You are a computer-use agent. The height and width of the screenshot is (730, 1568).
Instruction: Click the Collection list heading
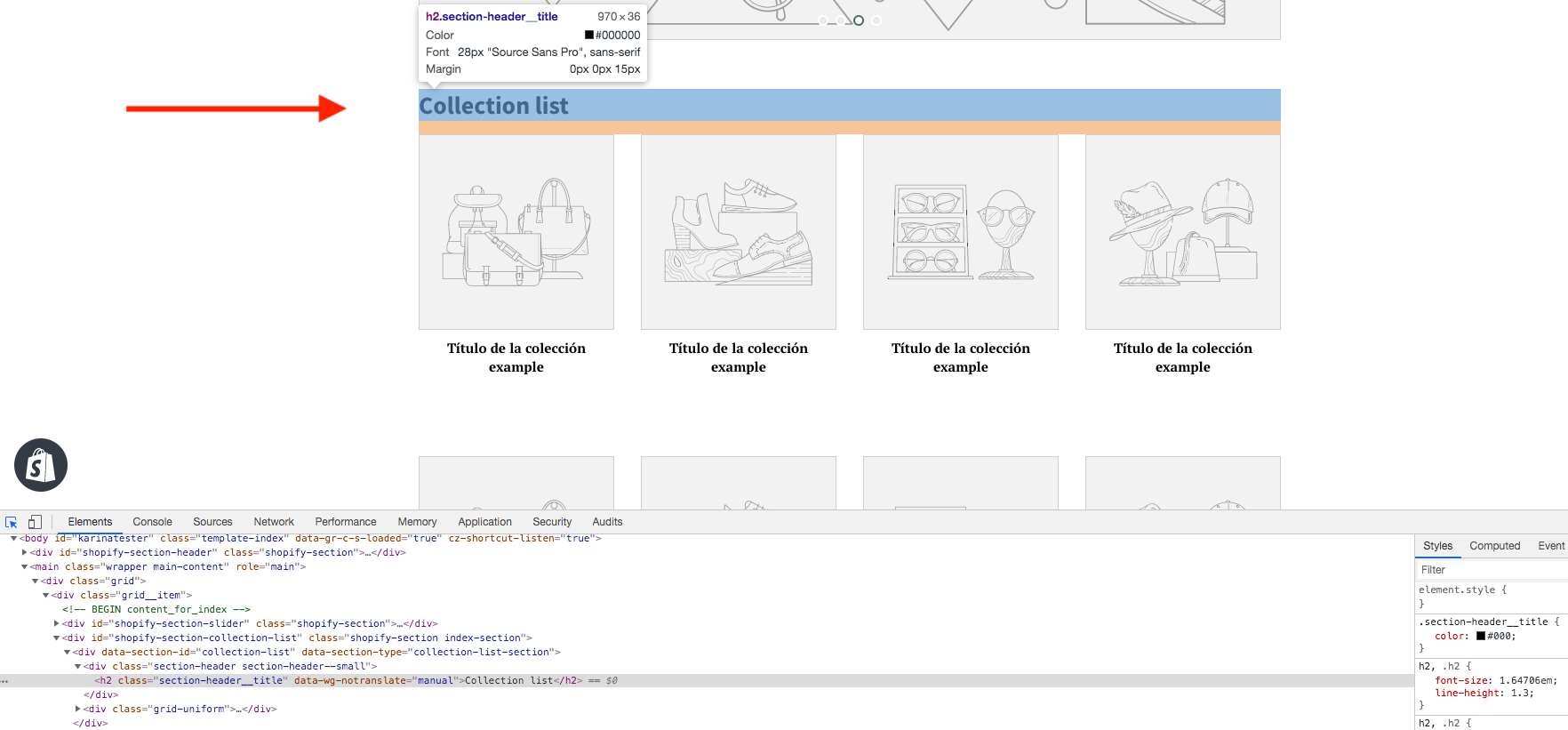click(x=493, y=106)
